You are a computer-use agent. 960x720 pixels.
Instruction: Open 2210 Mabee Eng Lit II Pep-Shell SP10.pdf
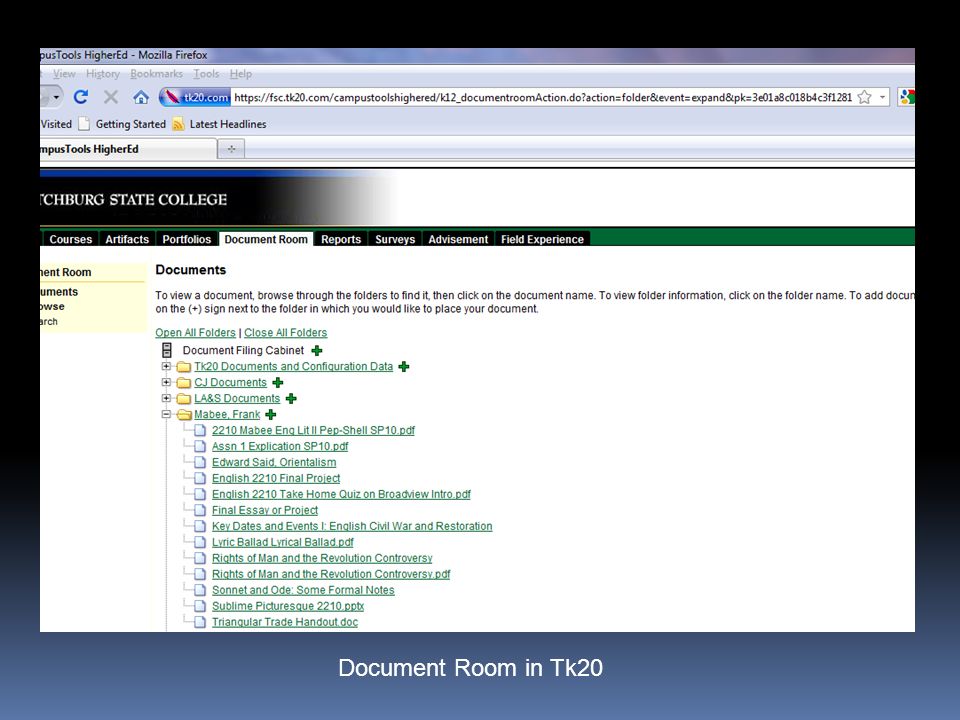click(313, 430)
